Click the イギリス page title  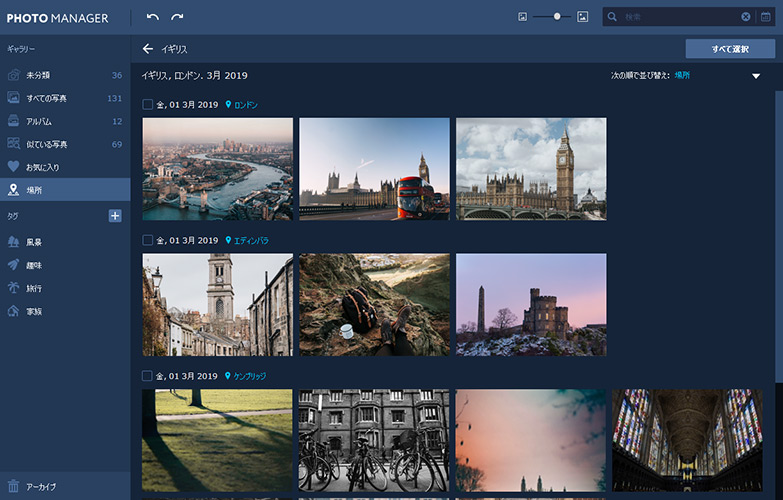pos(174,49)
